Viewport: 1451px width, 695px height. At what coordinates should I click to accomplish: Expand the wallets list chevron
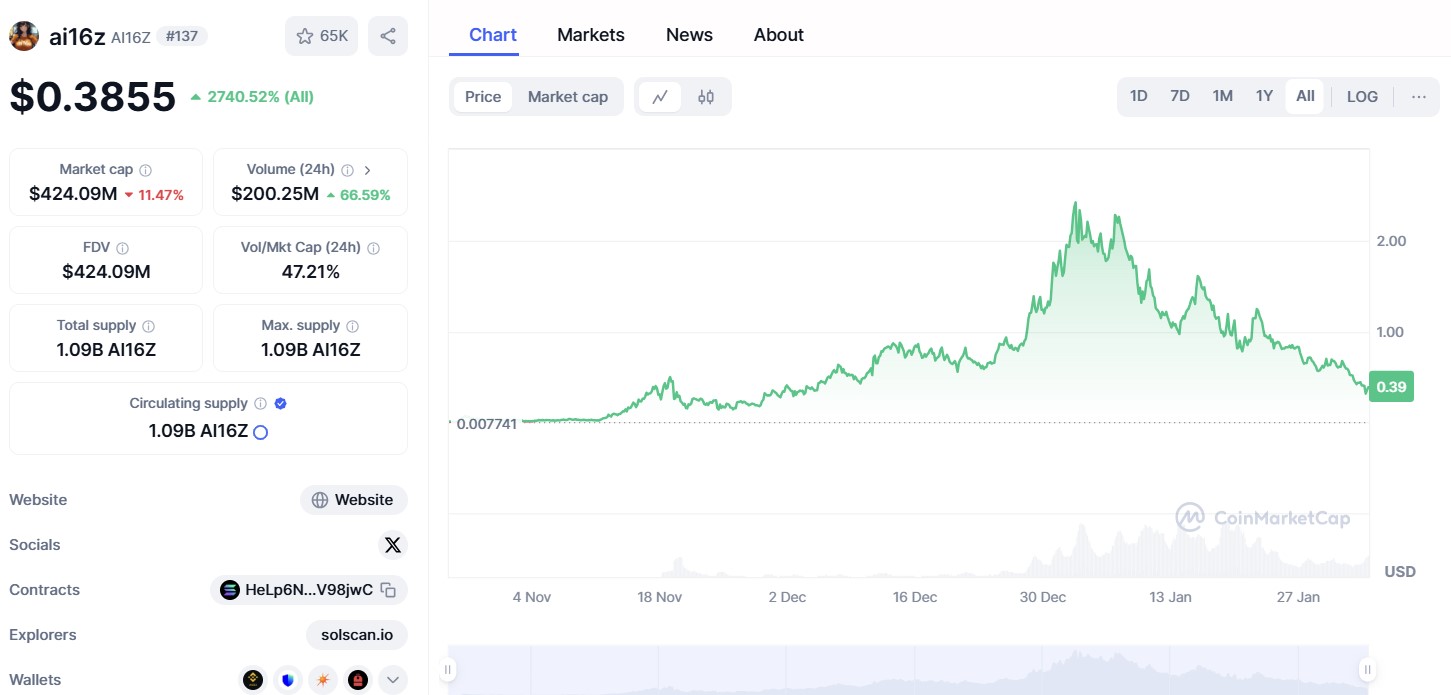tap(392, 680)
